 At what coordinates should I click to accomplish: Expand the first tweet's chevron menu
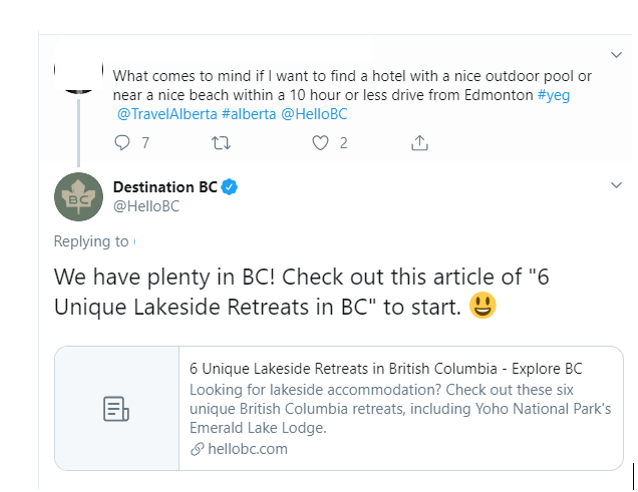(x=616, y=54)
